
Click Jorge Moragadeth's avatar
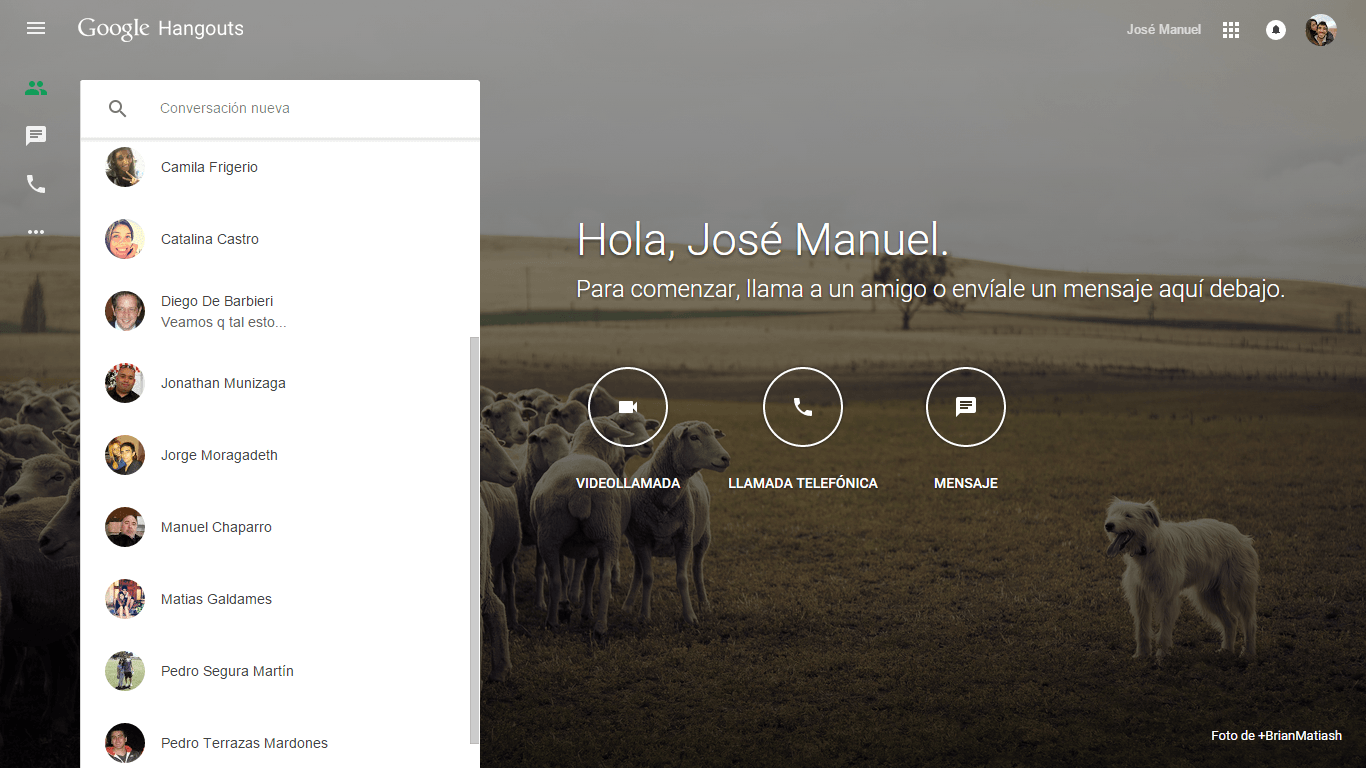[125, 455]
